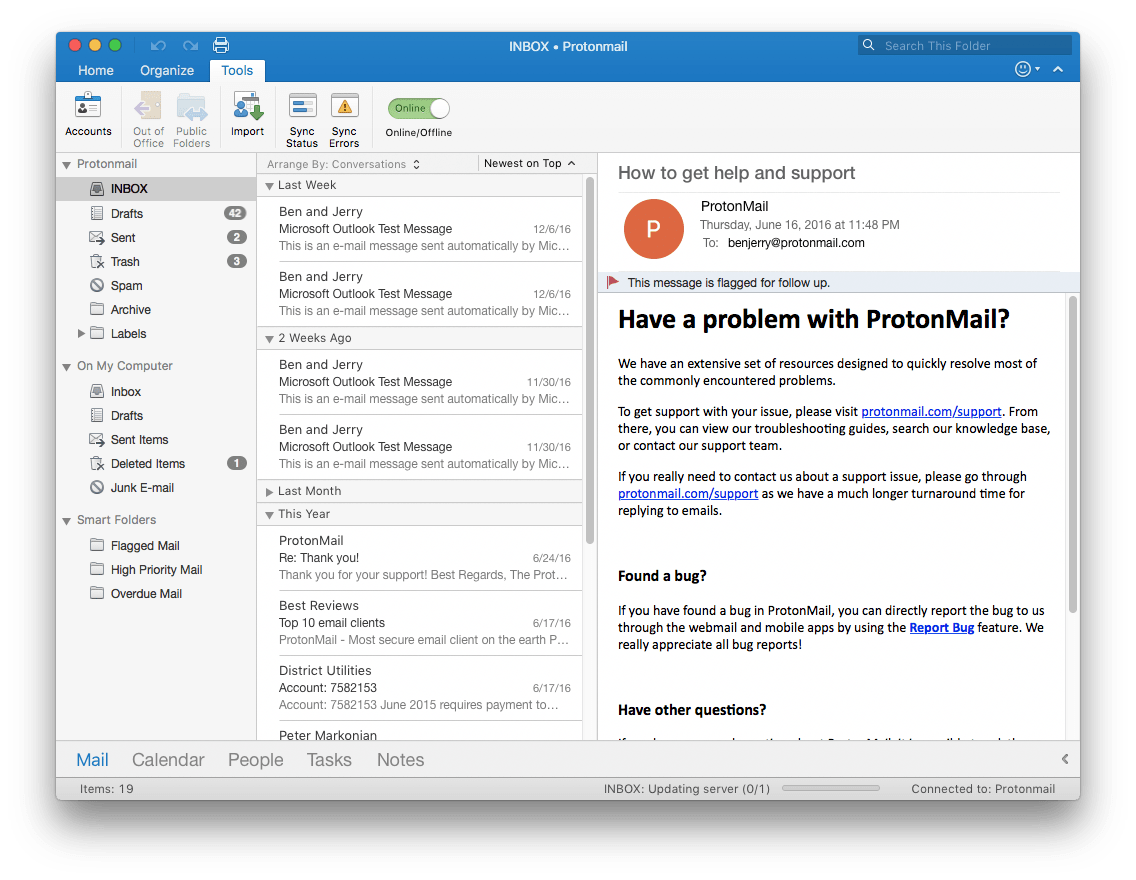
Task: Check Sync Status
Action: click(x=302, y=115)
